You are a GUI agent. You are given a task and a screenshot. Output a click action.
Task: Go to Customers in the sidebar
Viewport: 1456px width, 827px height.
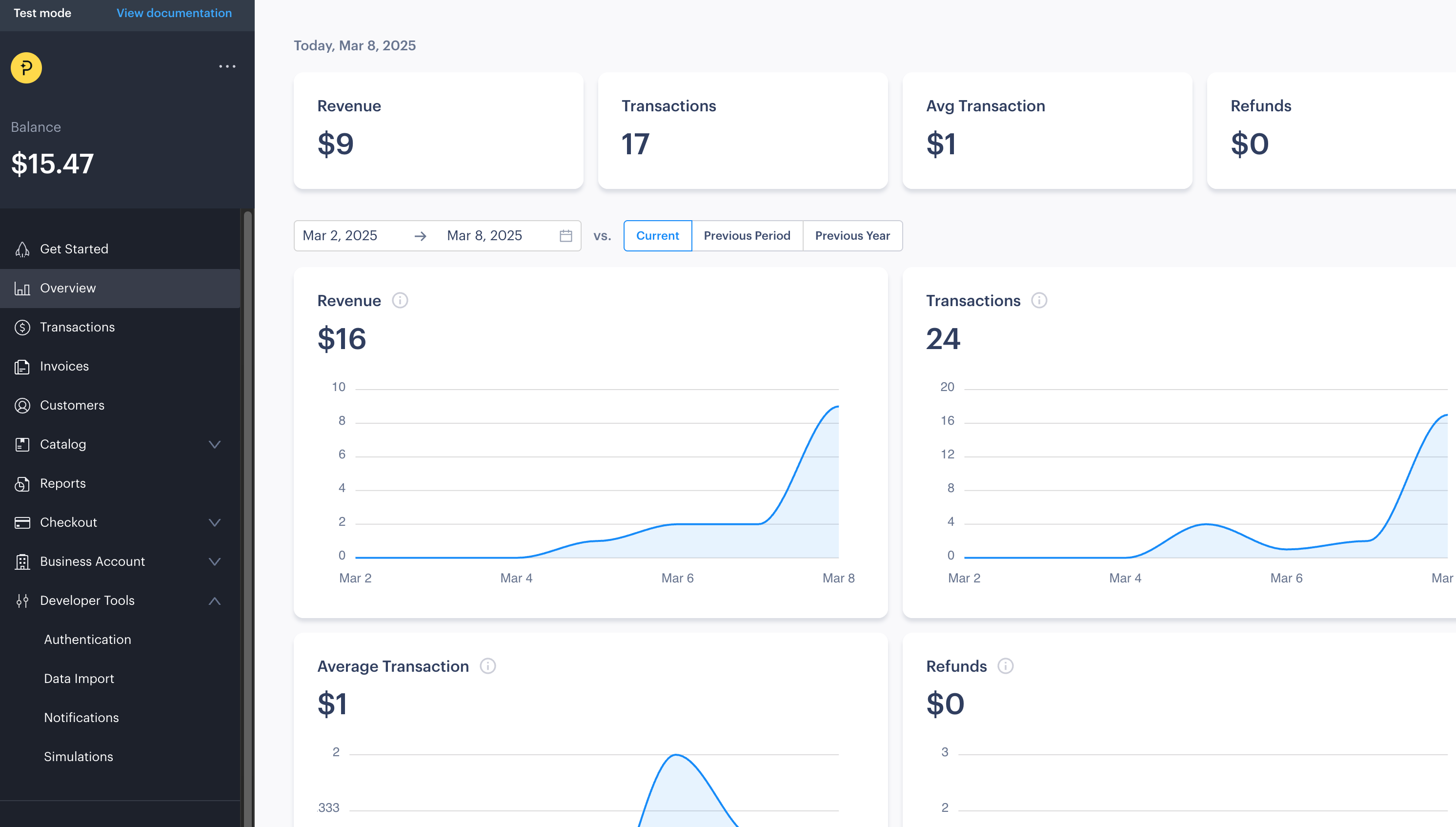pos(72,406)
